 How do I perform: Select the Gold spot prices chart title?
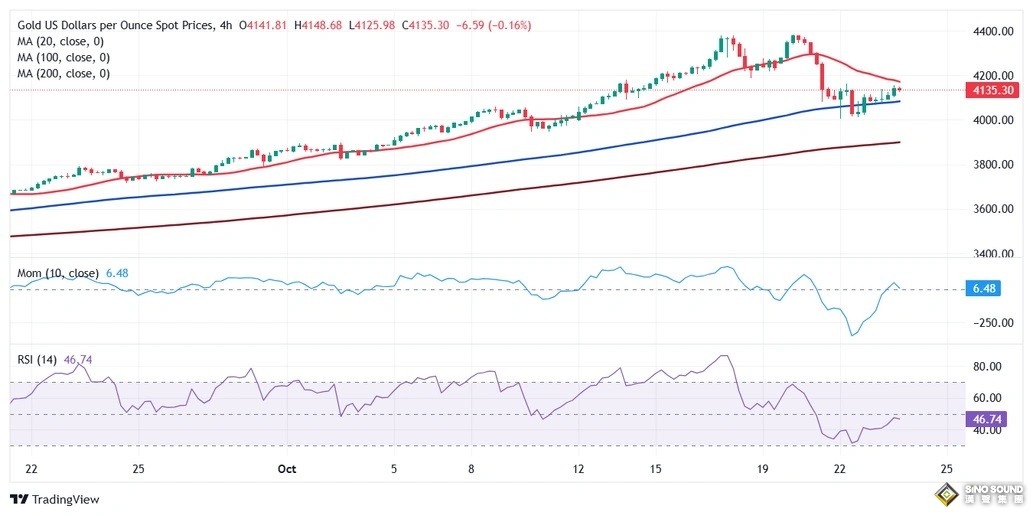pos(116,24)
